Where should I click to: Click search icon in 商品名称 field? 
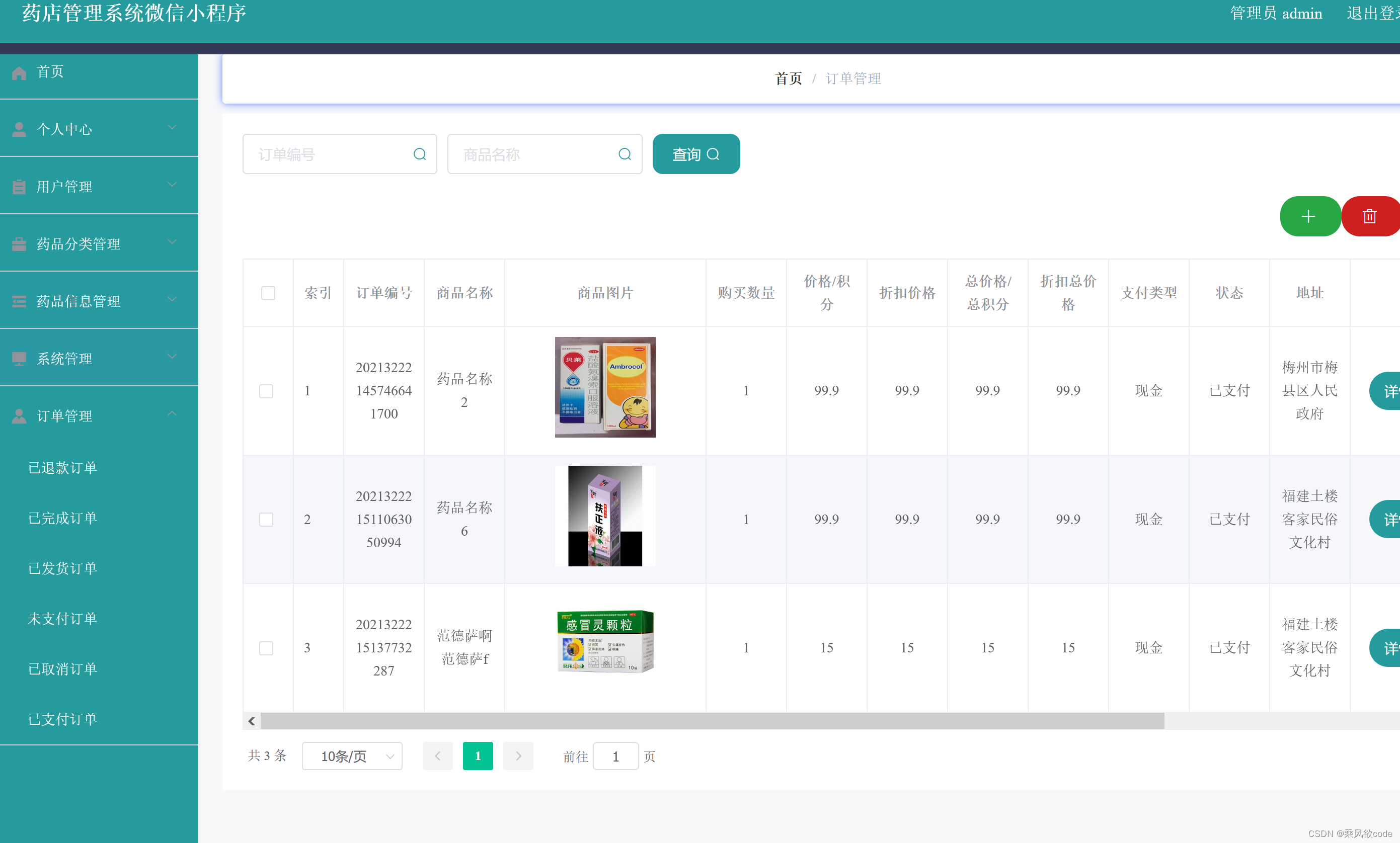click(625, 154)
